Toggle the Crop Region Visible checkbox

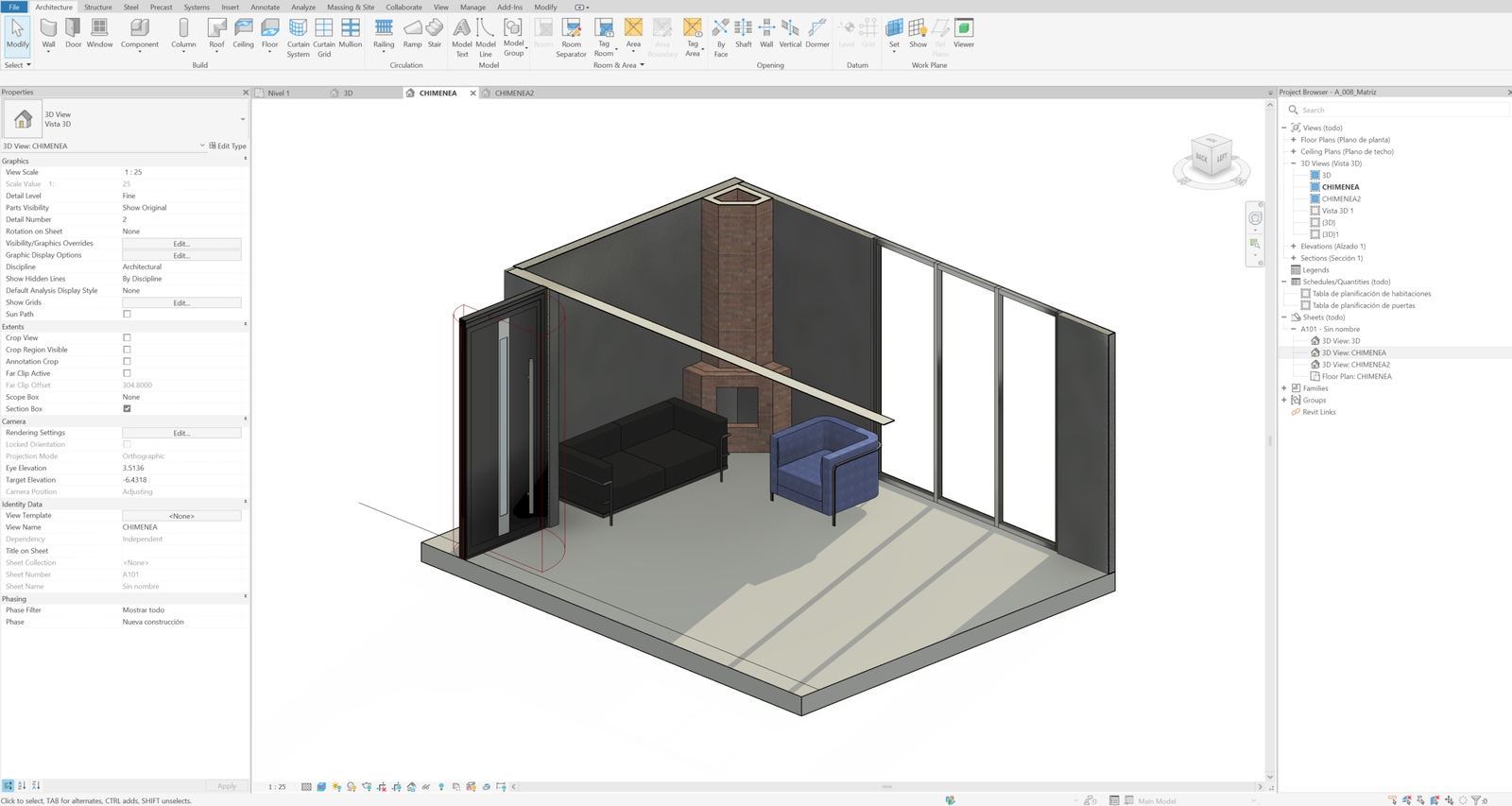click(127, 350)
